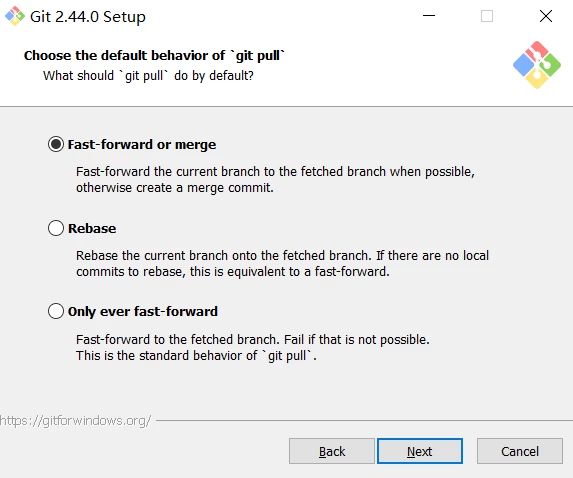Click the 'Only ever fast-forward' label text
Screen dimensions: 573x478
(x=143, y=311)
